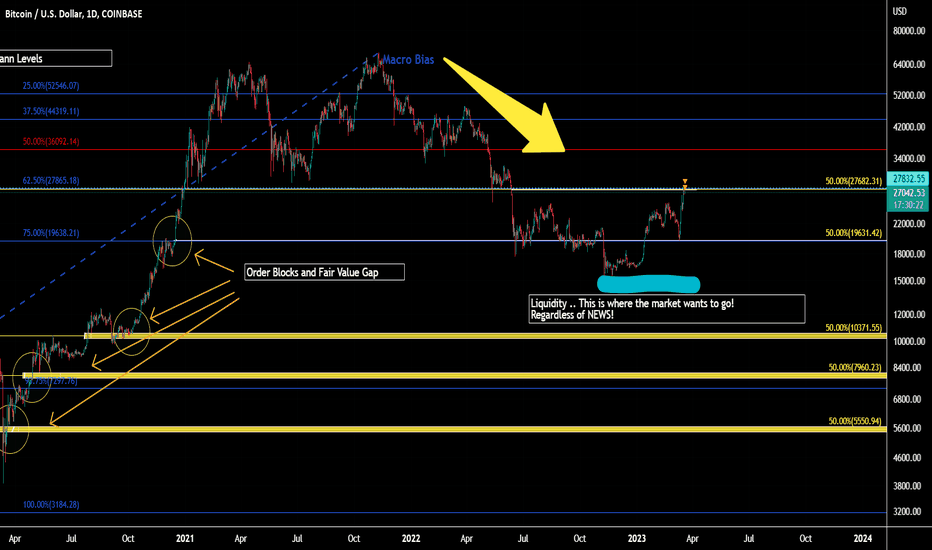Click 34000.00 on the price axis
The width and height of the screenshot is (932, 550).
[909, 158]
